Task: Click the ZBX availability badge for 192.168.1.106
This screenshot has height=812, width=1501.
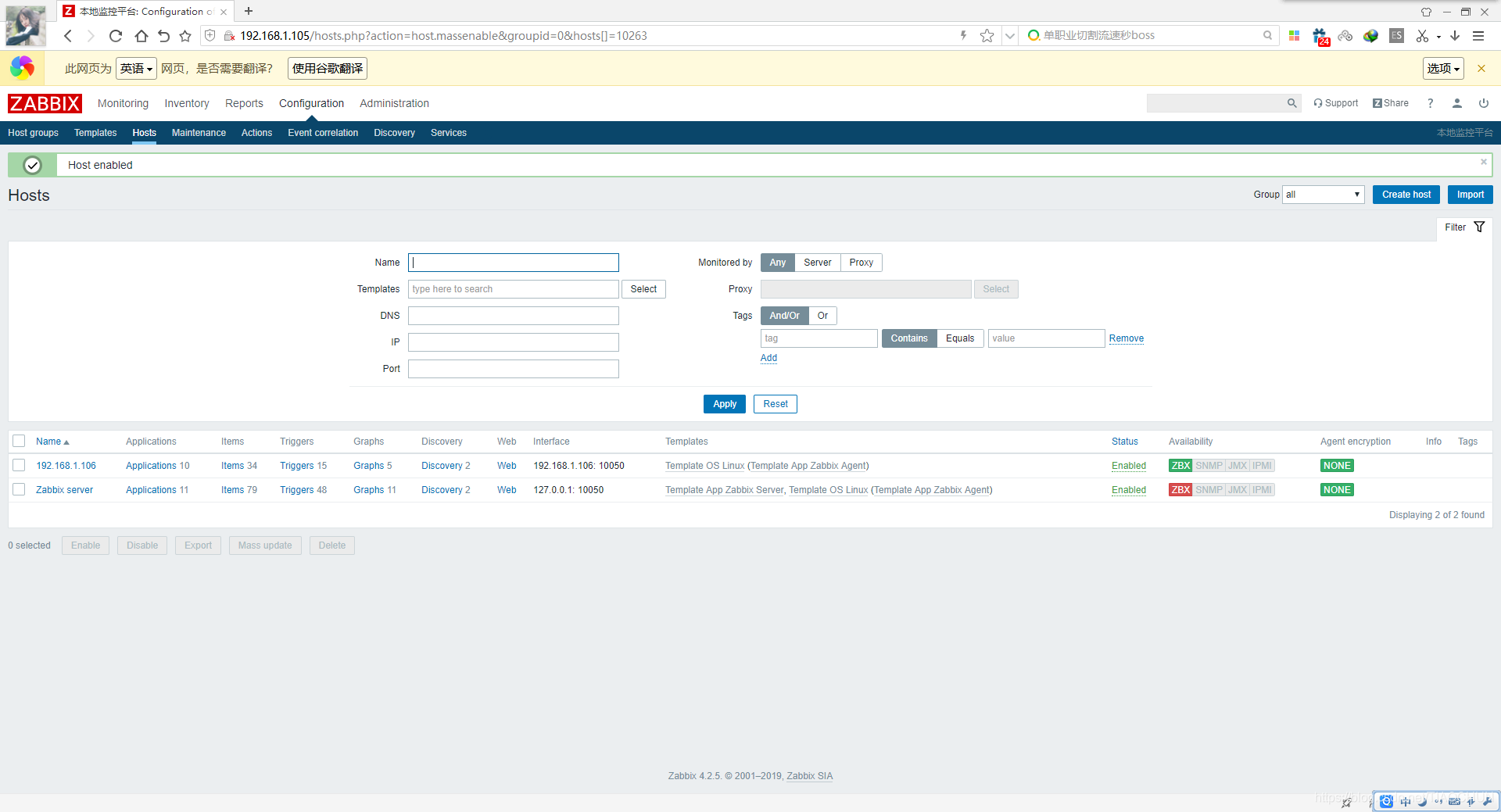Action: tap(1180, 466)
